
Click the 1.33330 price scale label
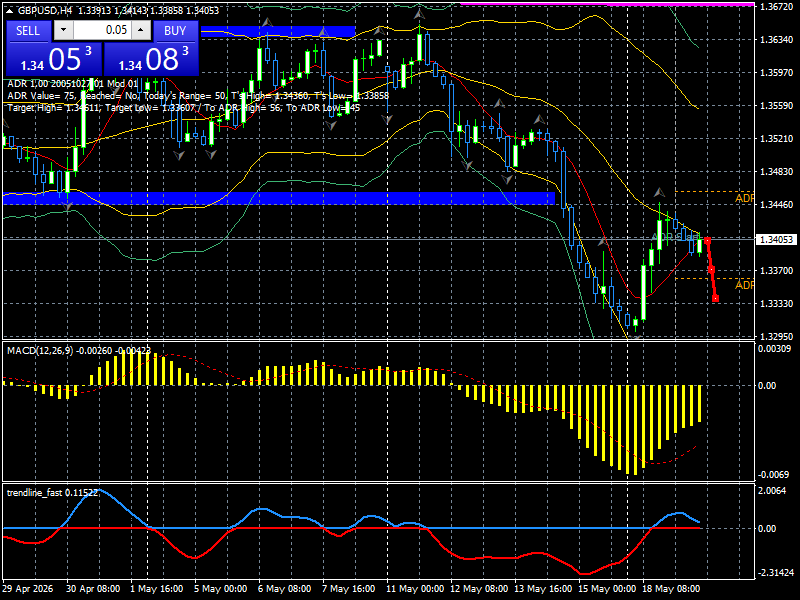[777, 303]
